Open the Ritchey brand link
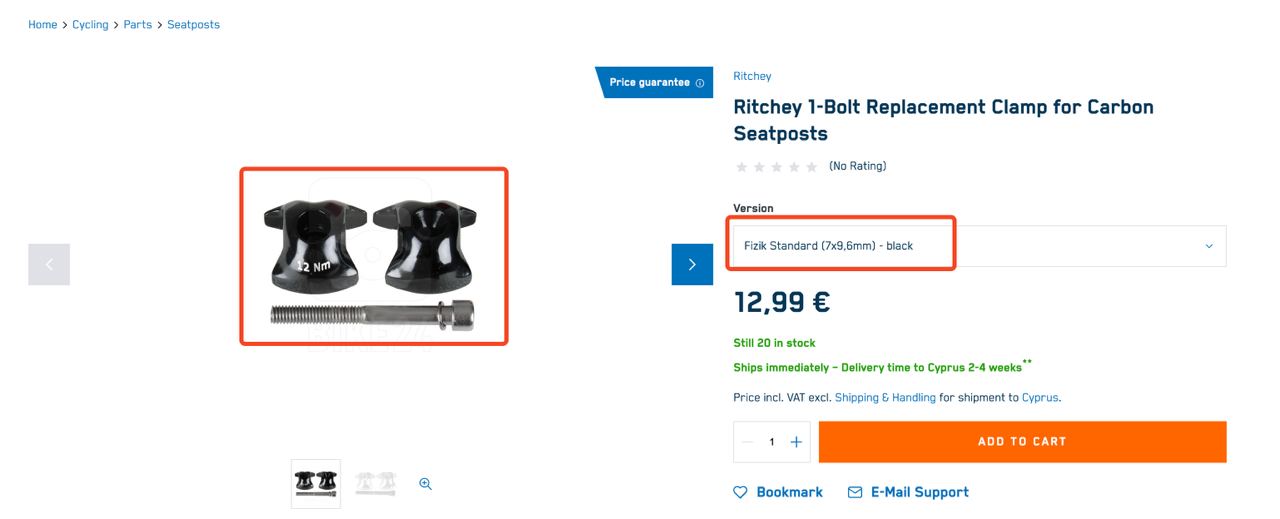1280x519 pixels. 752,76
